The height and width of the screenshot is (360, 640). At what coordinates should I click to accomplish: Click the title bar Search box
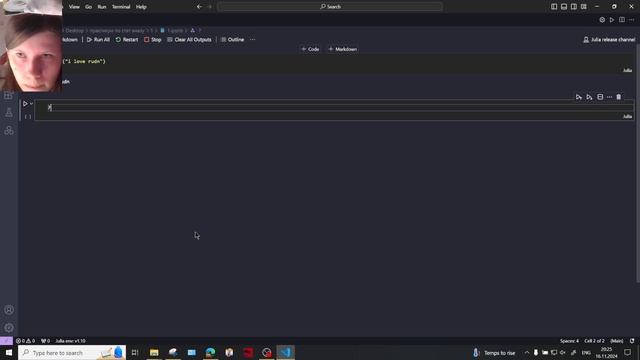pos(330,7)
